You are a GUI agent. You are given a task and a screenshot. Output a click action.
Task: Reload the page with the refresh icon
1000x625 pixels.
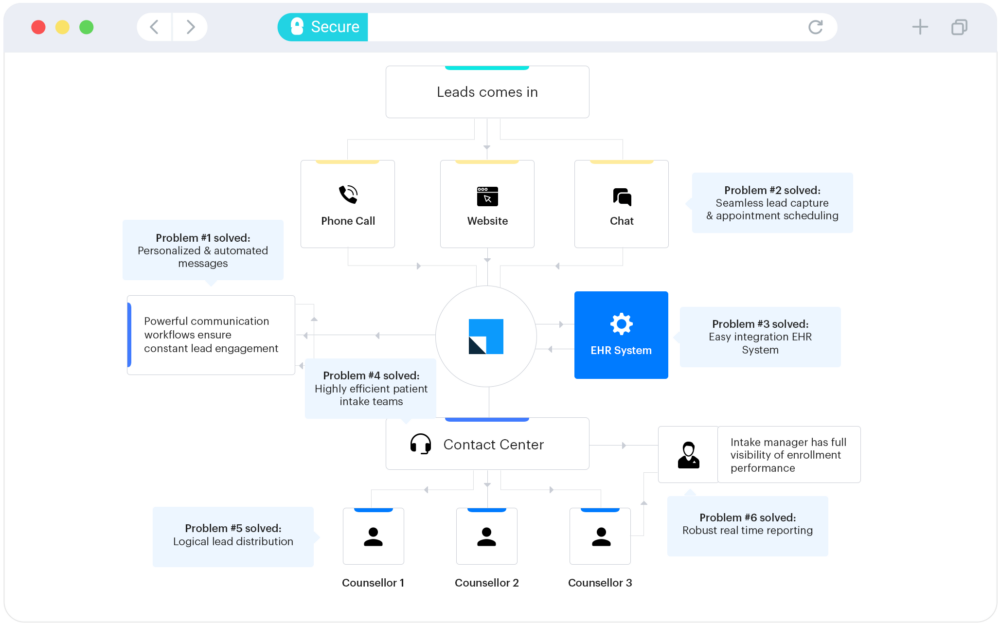tap(817, 27)
